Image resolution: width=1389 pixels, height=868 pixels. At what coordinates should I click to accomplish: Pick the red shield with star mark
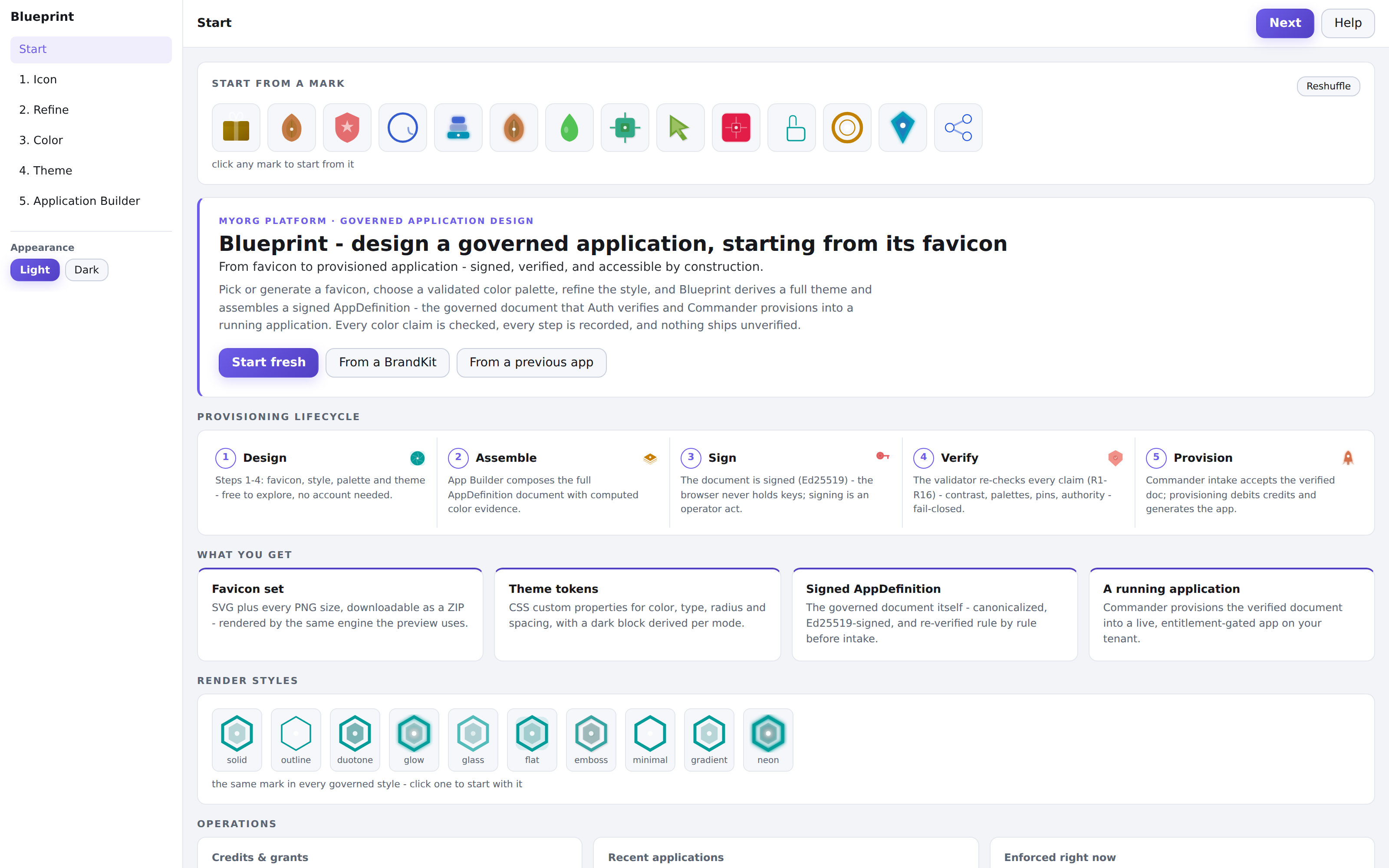tap(347, 128)
